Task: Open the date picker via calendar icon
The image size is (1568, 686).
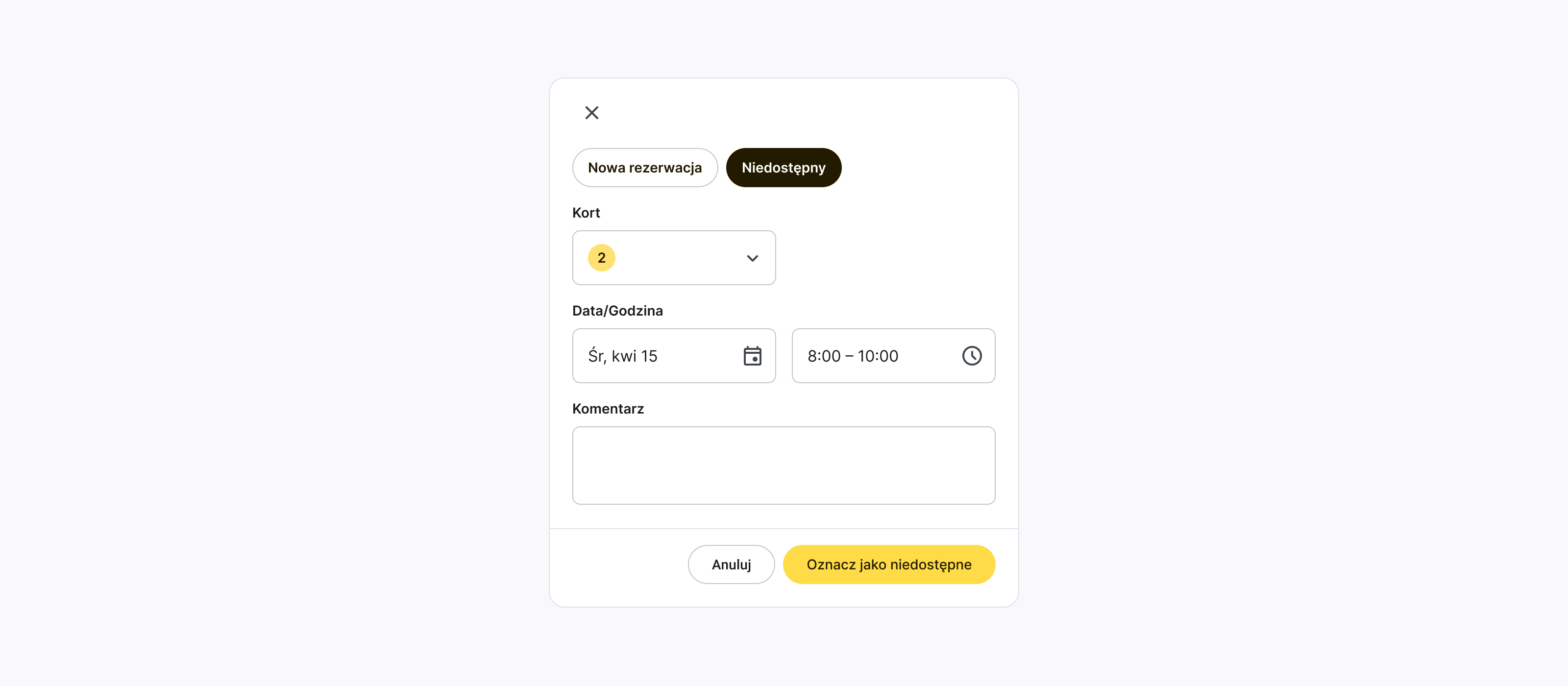Action: click(x=752, y=355)
